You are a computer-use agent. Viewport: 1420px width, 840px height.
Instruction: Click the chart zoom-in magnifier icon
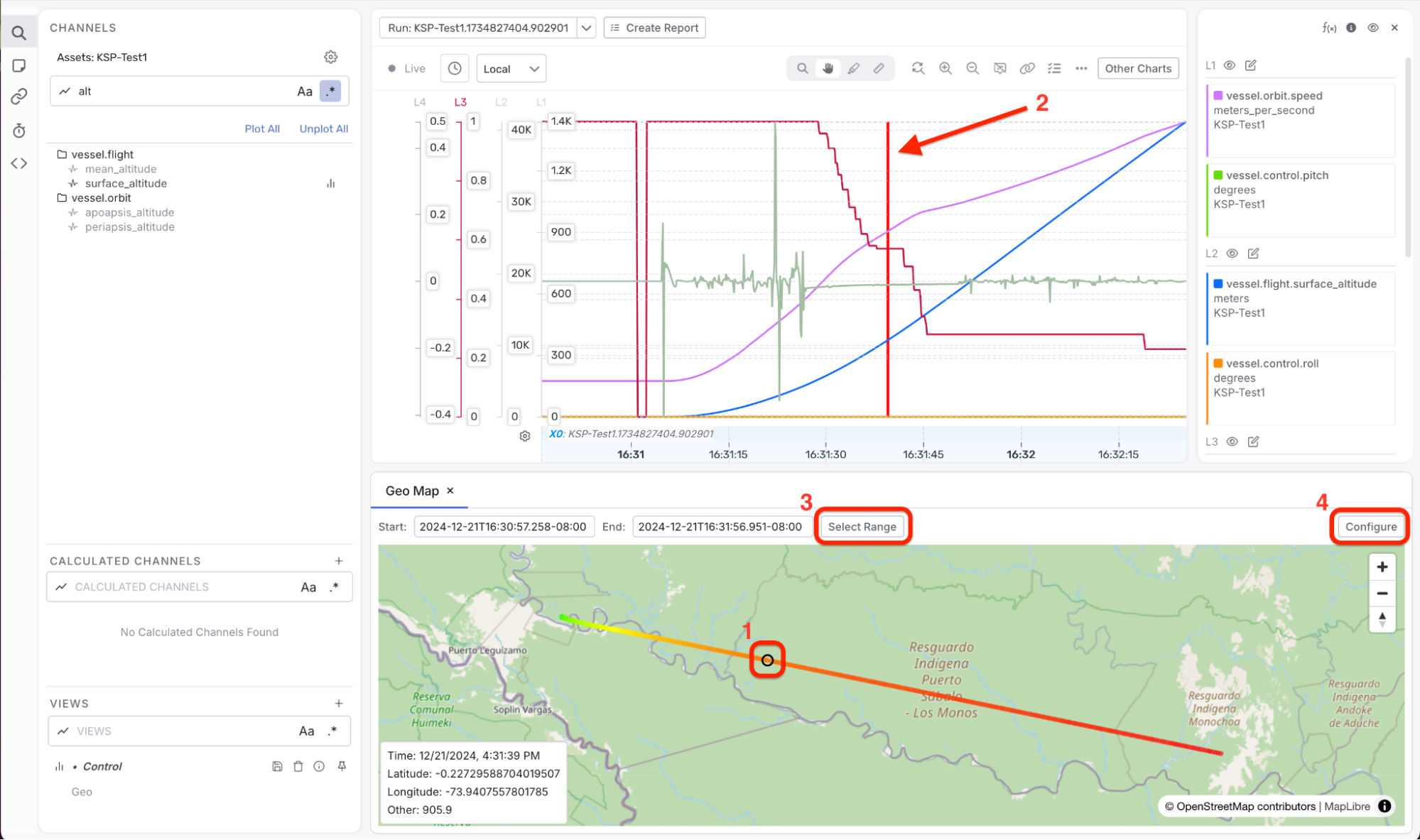(x=945, y=68)
